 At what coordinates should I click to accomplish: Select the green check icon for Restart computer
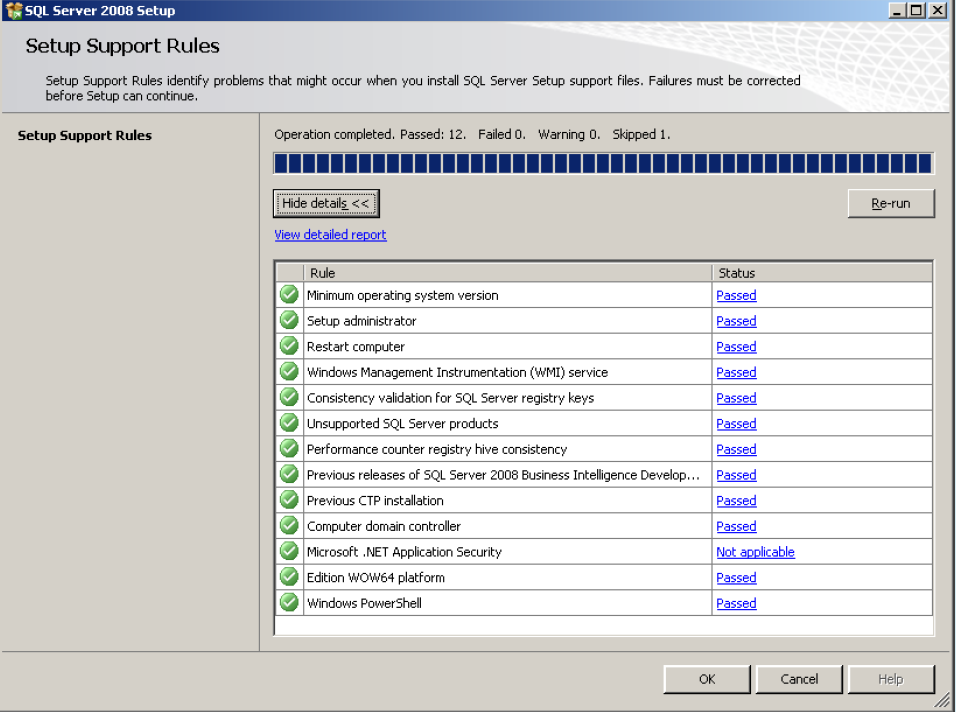(289, 346)
